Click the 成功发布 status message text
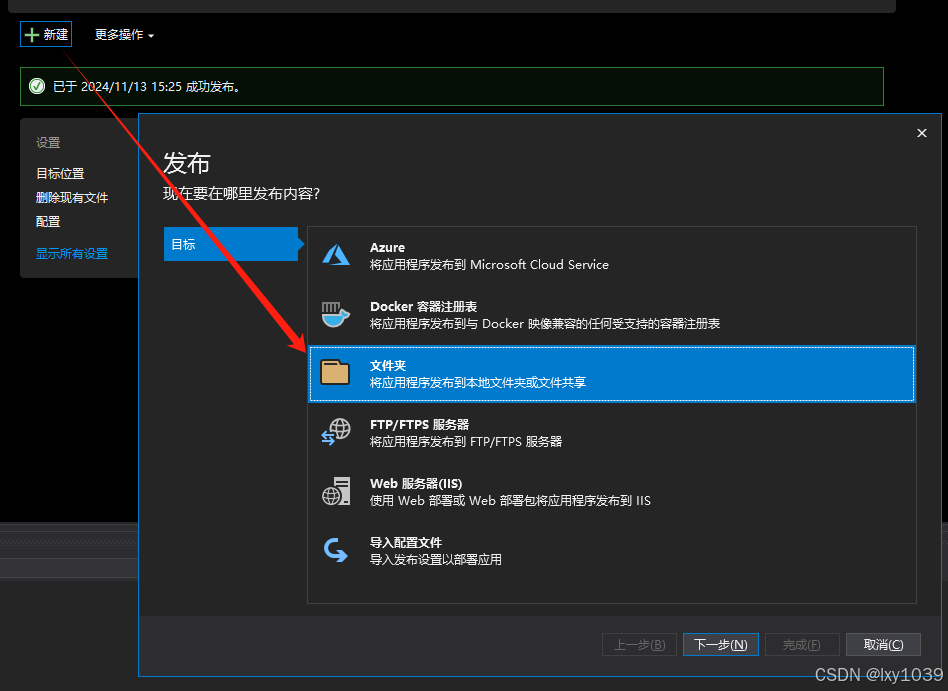Image resolution: width=948 pixels, height=691 pixels. pyautogui.click(x=147, y=86)
